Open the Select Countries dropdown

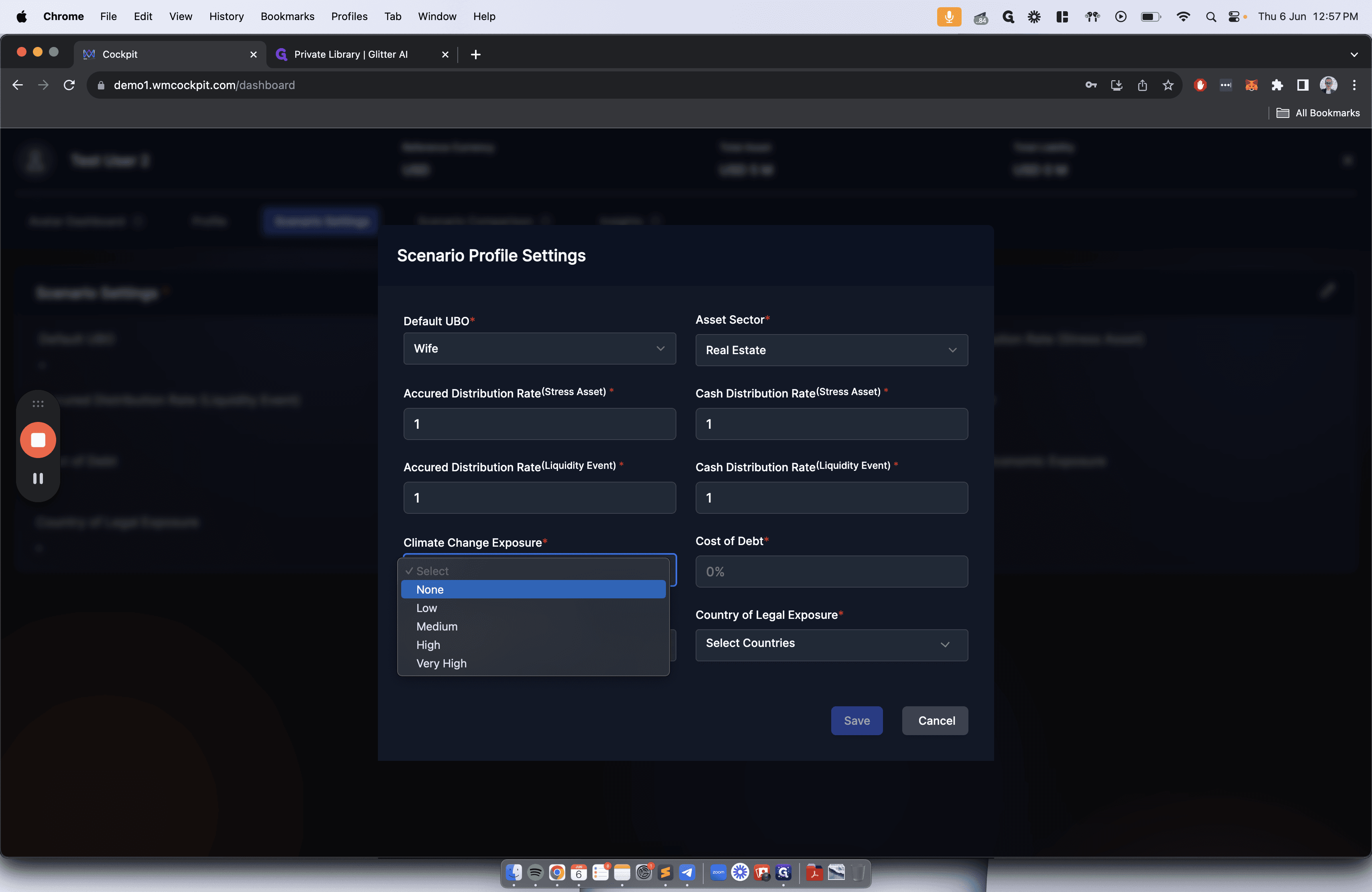832,645
